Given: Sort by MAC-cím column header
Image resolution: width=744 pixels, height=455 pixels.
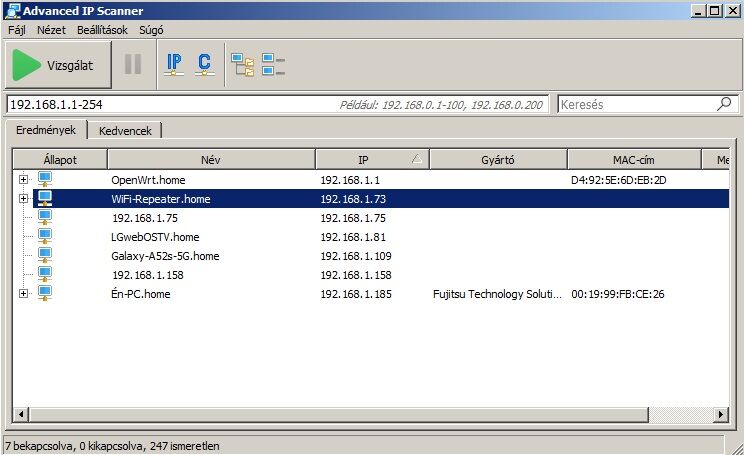Looking at the screenshot, I should (634, 160).
